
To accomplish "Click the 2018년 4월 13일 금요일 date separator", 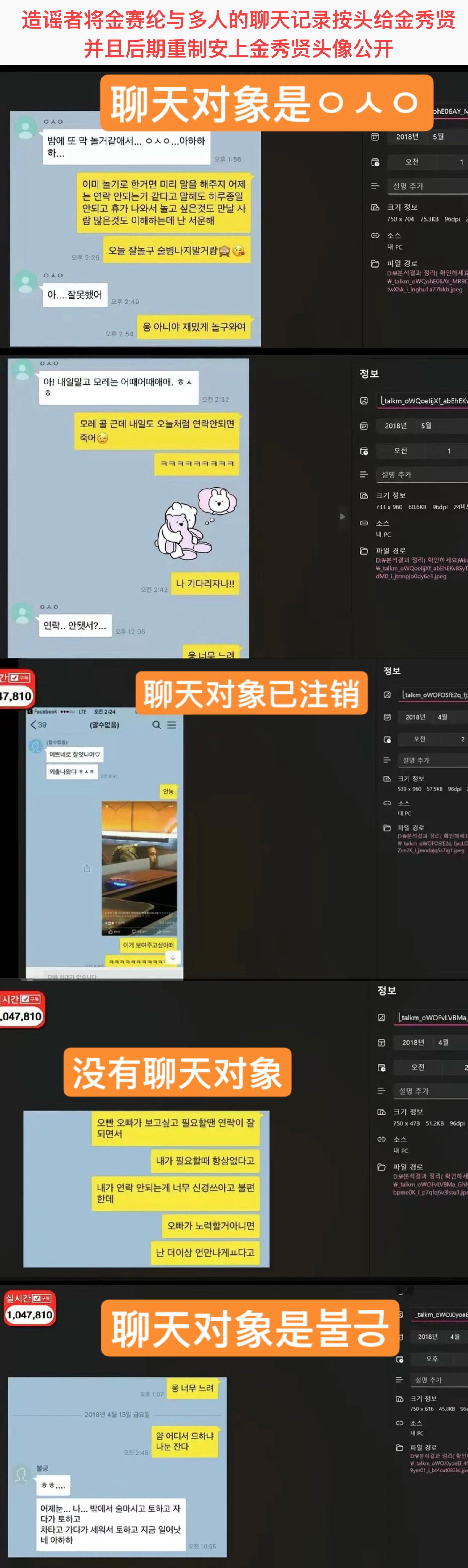I will tap(117, 1414).
